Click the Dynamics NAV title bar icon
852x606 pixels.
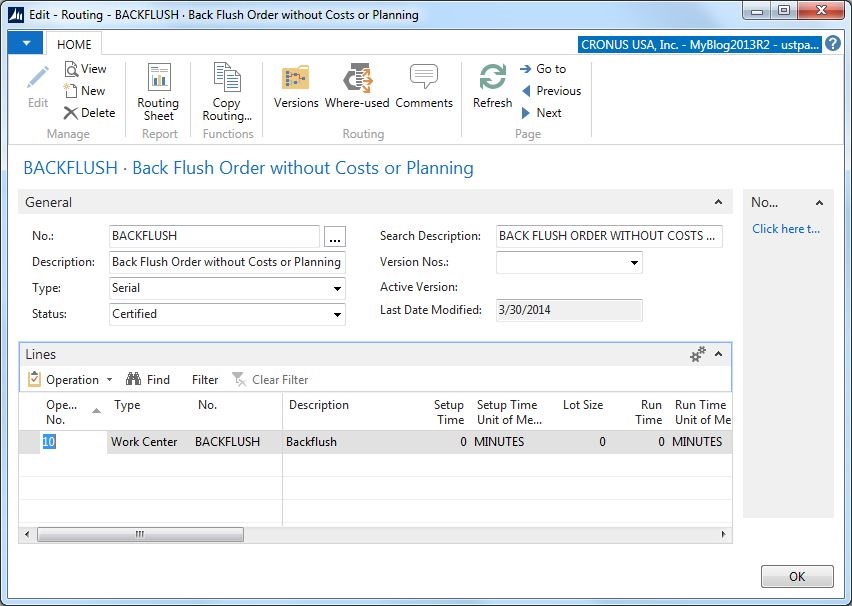pos(16,15)
